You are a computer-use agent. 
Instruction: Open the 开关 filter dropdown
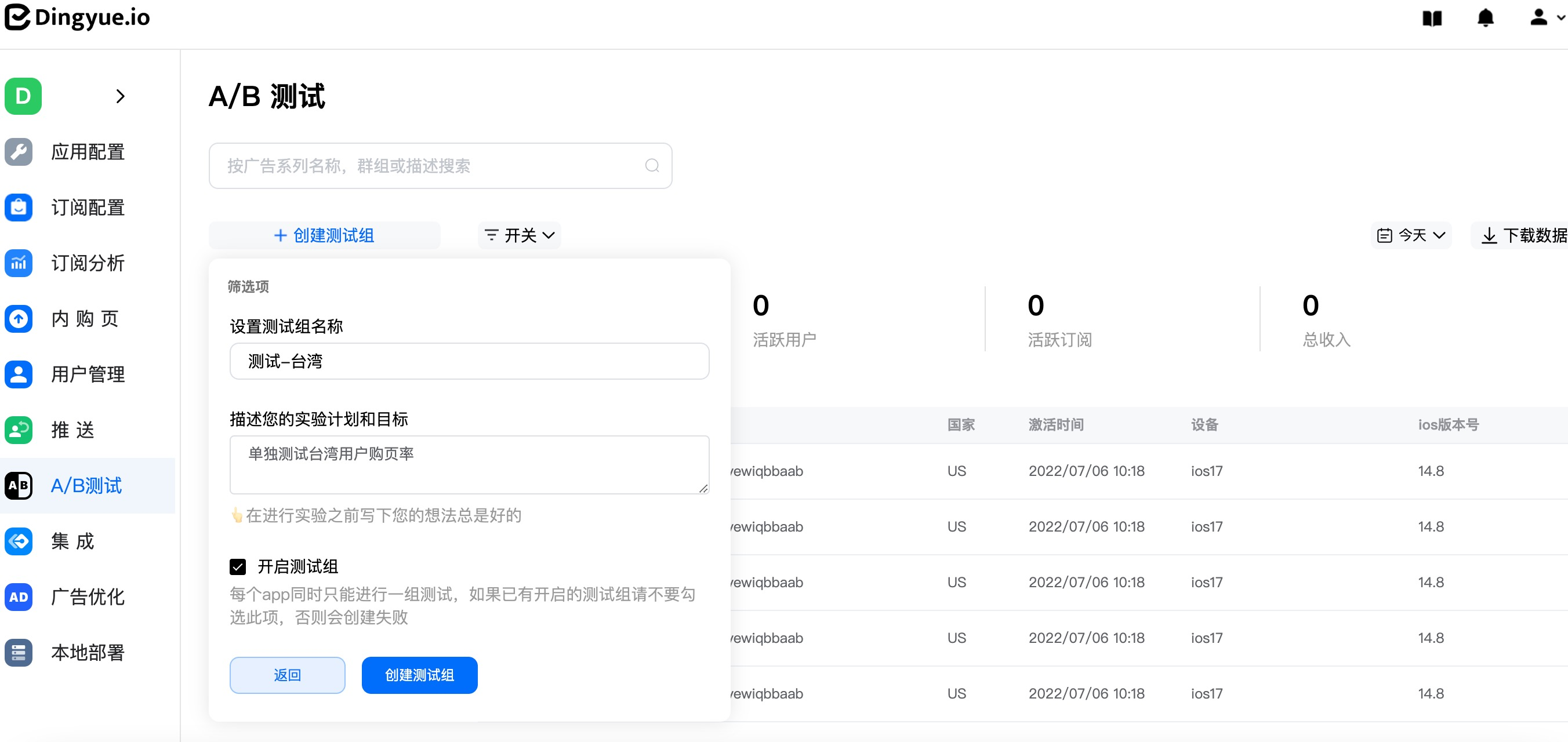tap(519, 235)
